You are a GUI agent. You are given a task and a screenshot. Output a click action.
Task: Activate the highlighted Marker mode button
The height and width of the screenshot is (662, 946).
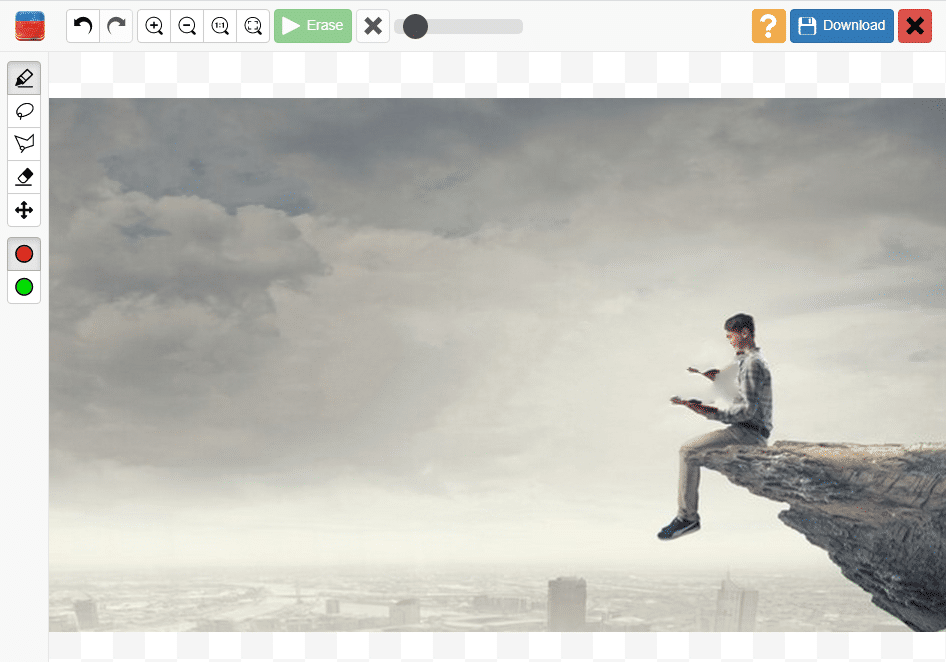[24, 77]
